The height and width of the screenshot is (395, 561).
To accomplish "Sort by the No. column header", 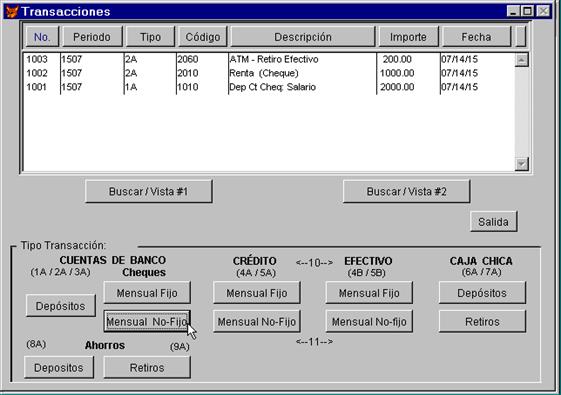I will [x=42, y=37].
